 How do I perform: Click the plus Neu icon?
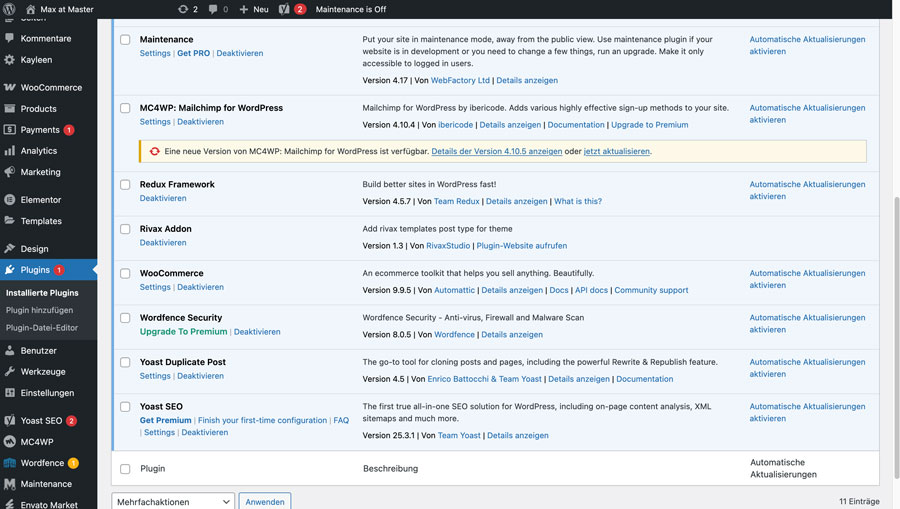point(243,9)
